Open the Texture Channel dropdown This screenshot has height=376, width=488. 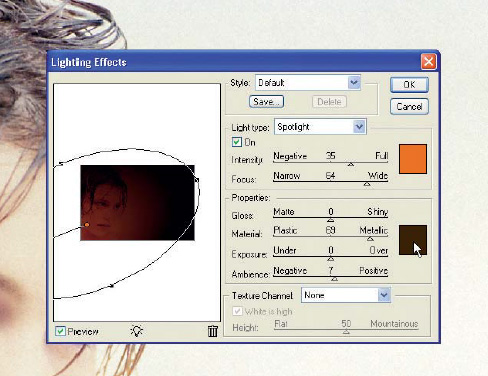(346, 295)
